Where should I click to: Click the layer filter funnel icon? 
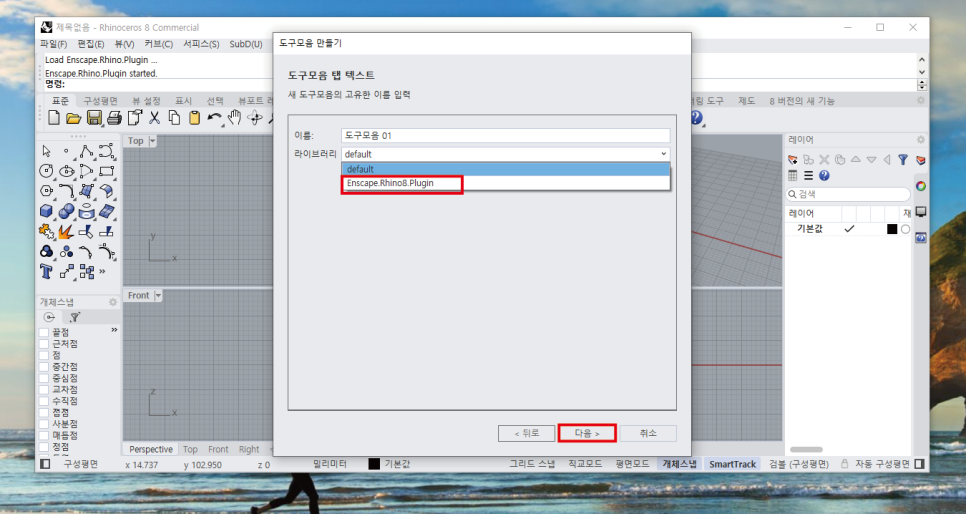(903, 160)
